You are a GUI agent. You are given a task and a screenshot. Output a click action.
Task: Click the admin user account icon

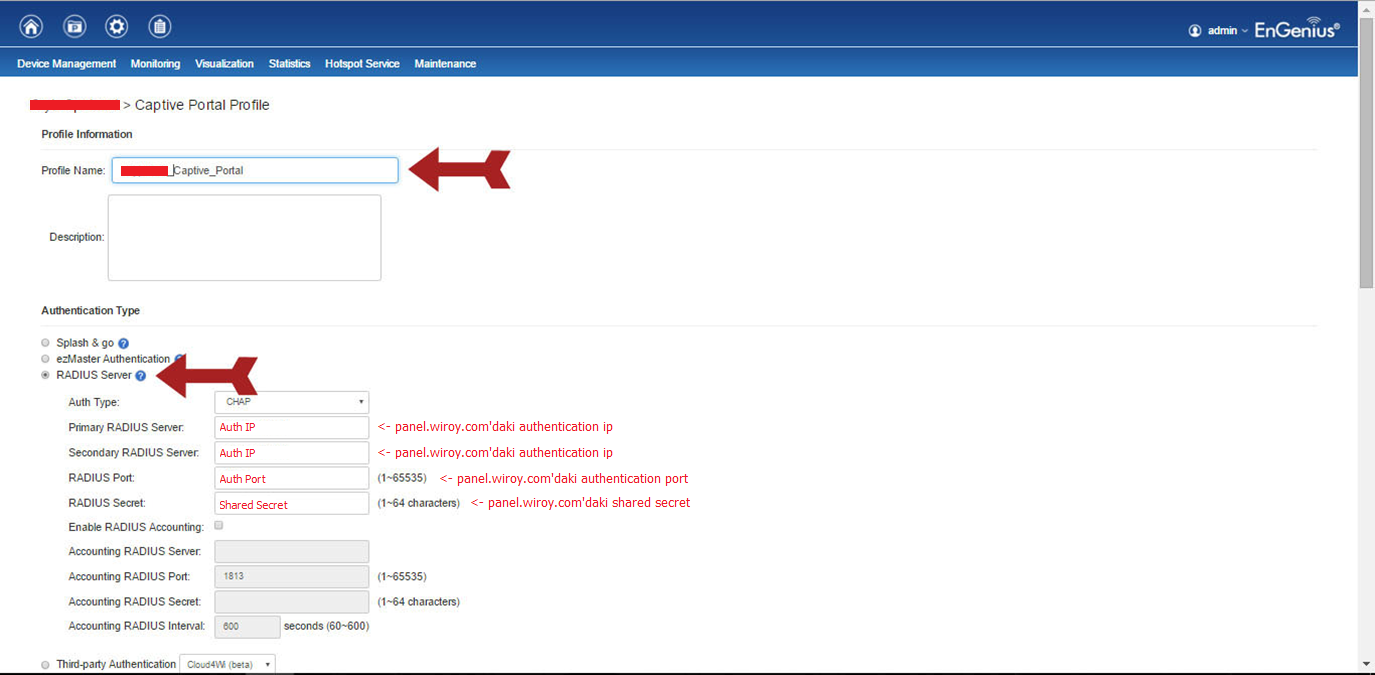coord(1194,31)
